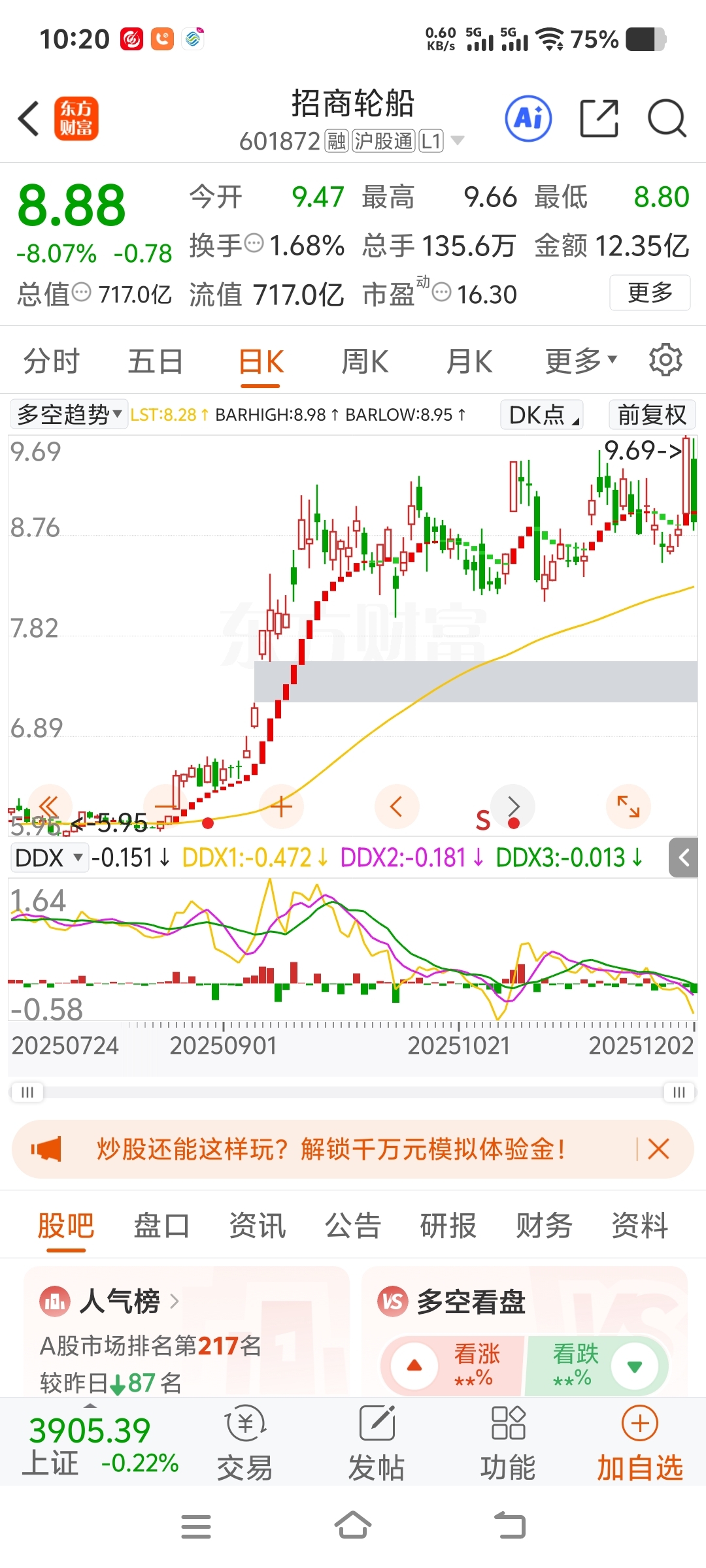Tap the turnover rate info icon
This screenshot has width=706, height=1568.
click(254, 243)
